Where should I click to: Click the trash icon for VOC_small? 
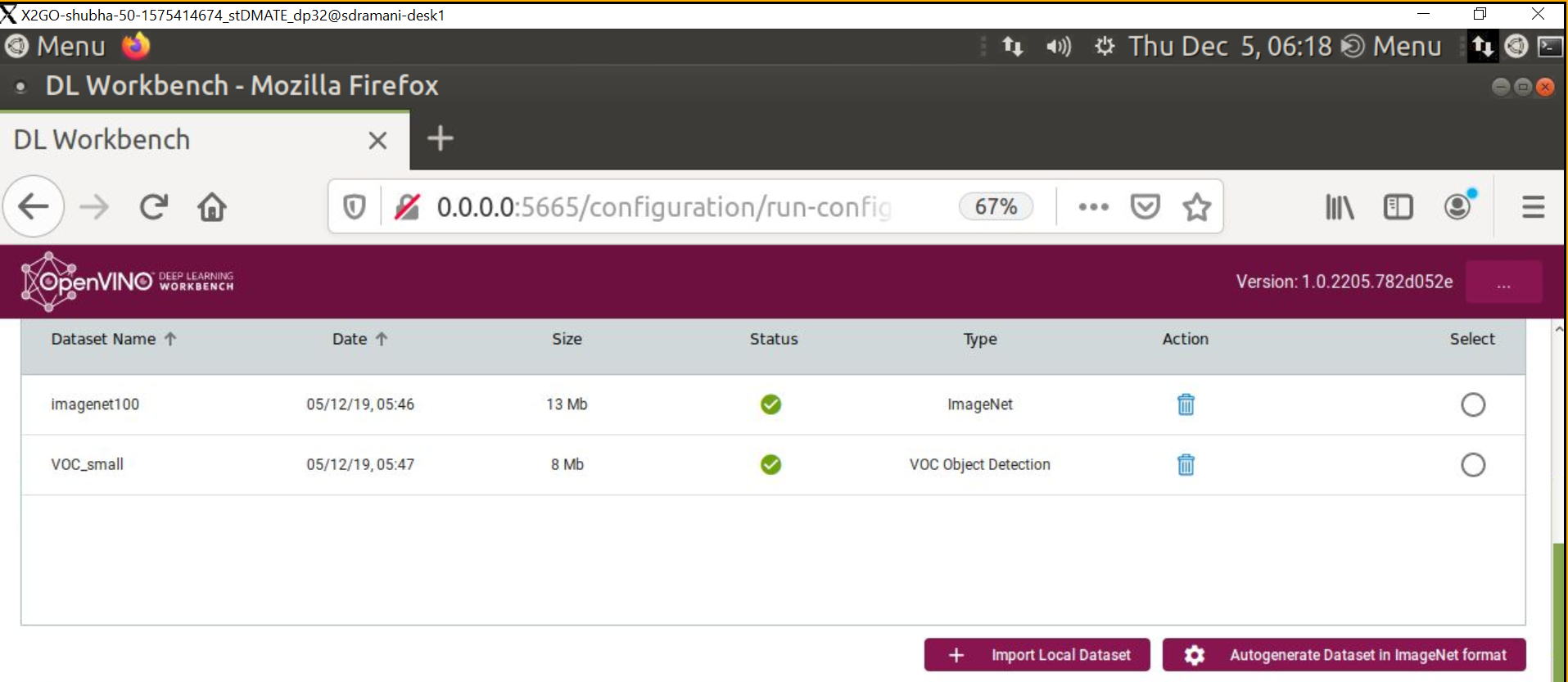[1185, 465]
